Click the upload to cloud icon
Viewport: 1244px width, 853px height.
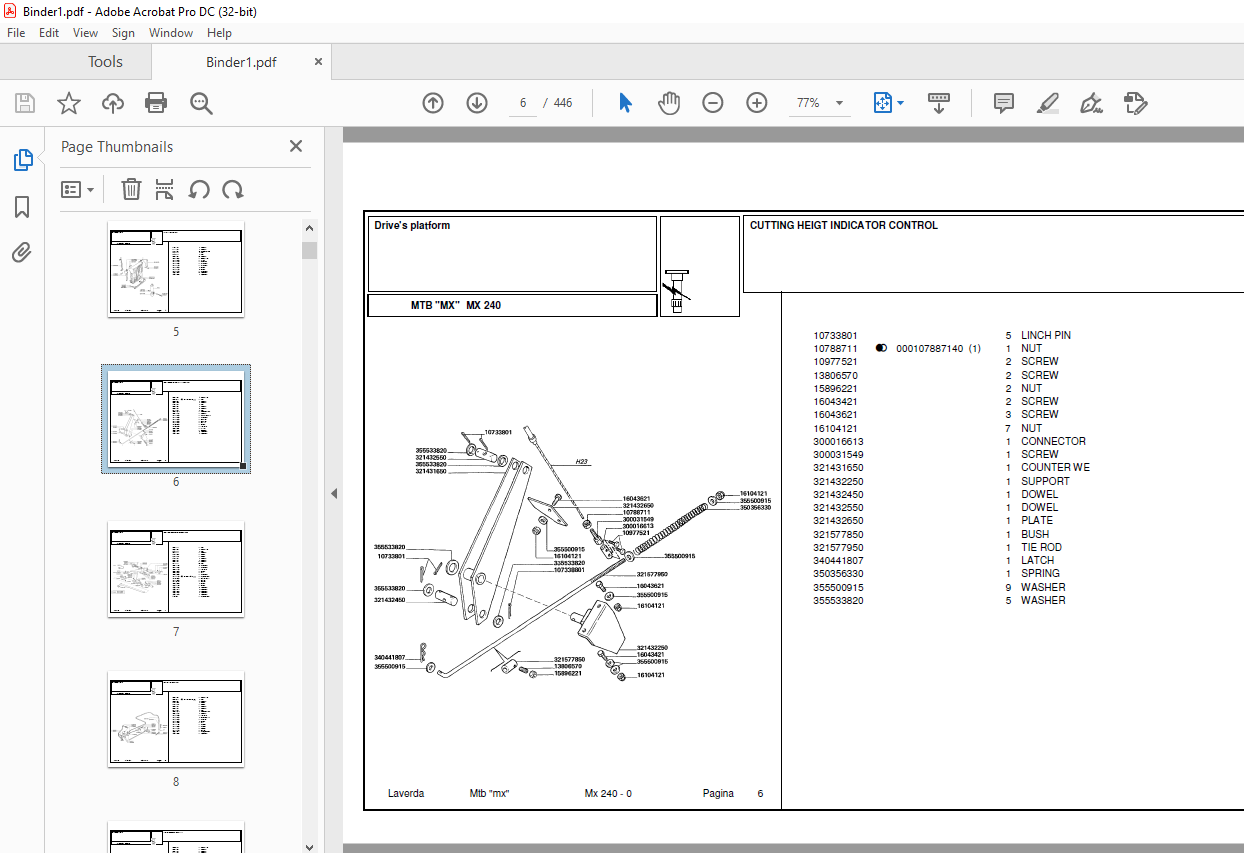click(113, 103)
